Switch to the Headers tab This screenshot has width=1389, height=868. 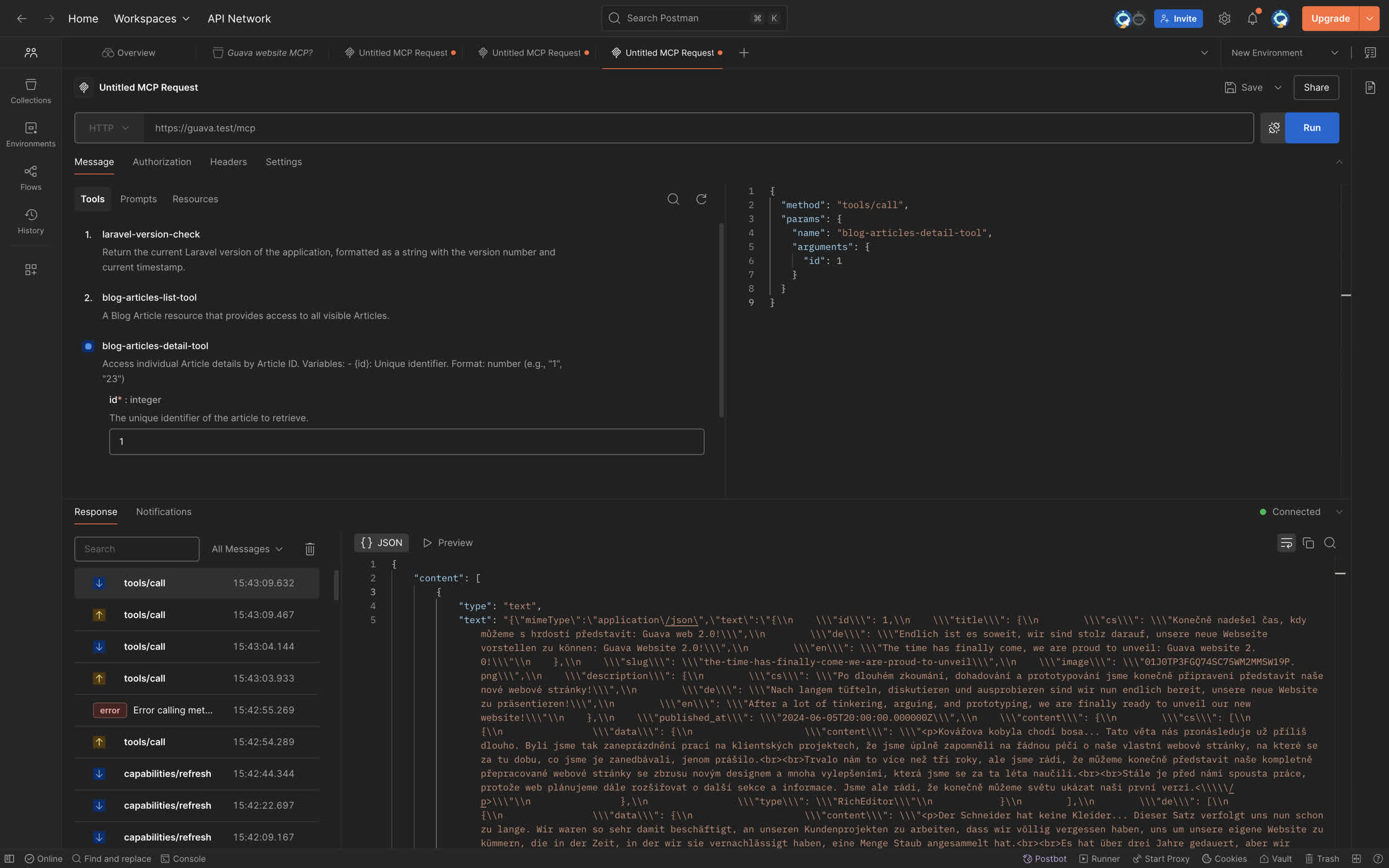tap(228, 162)
